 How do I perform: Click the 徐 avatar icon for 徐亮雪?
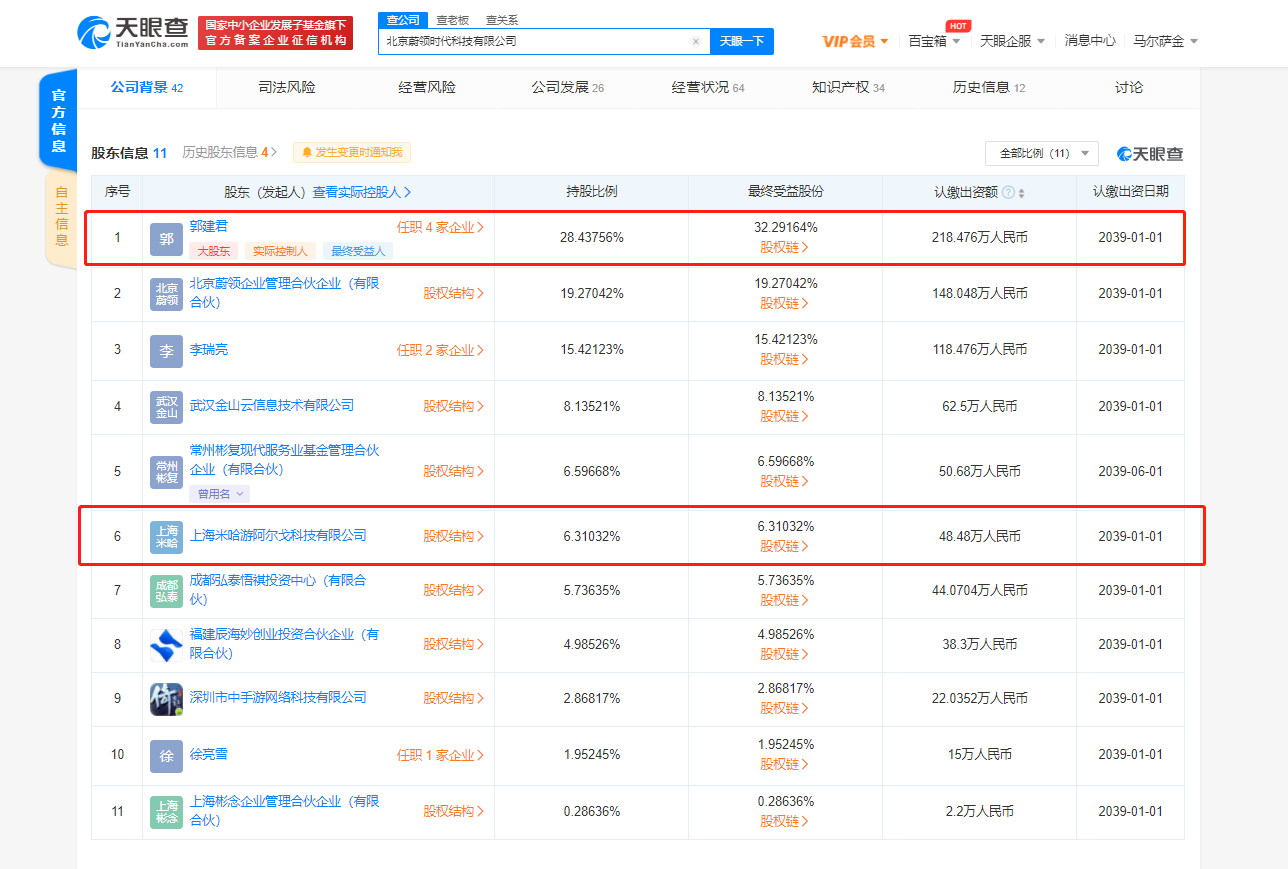[x=167, y=755]
